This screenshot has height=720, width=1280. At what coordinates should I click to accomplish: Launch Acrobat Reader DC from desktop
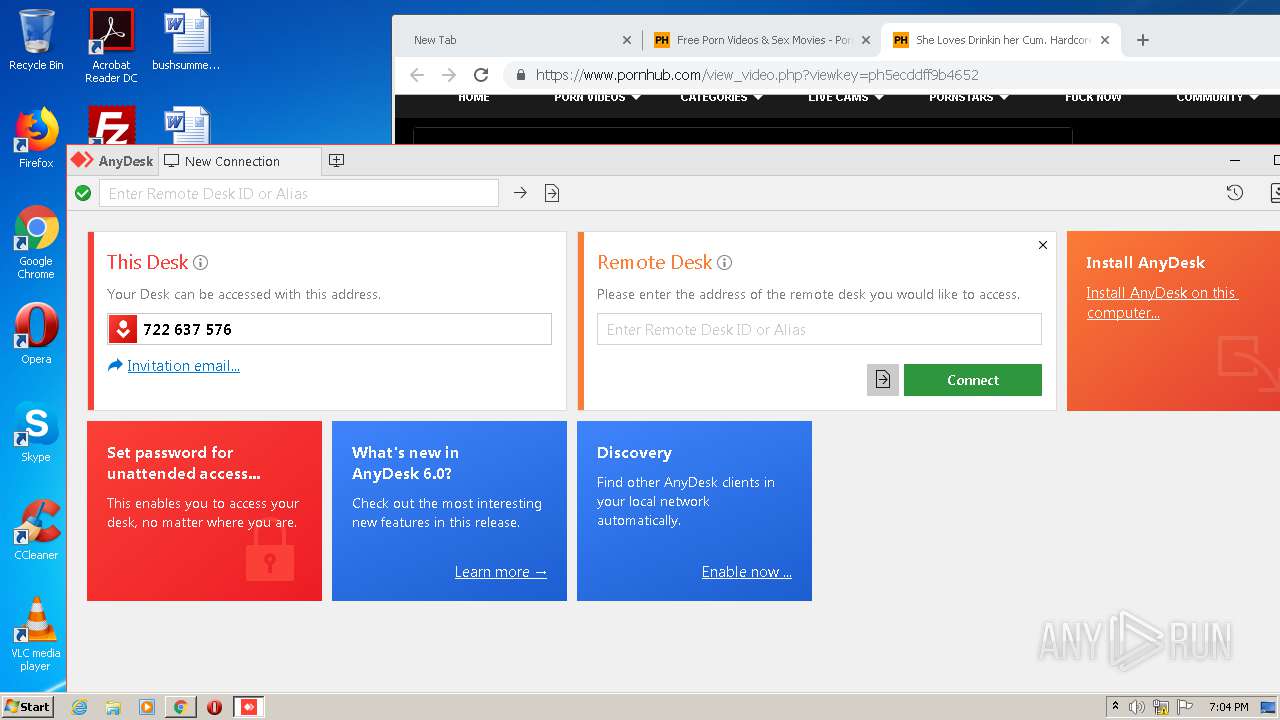pyautogui.click(x=111, y=45)
